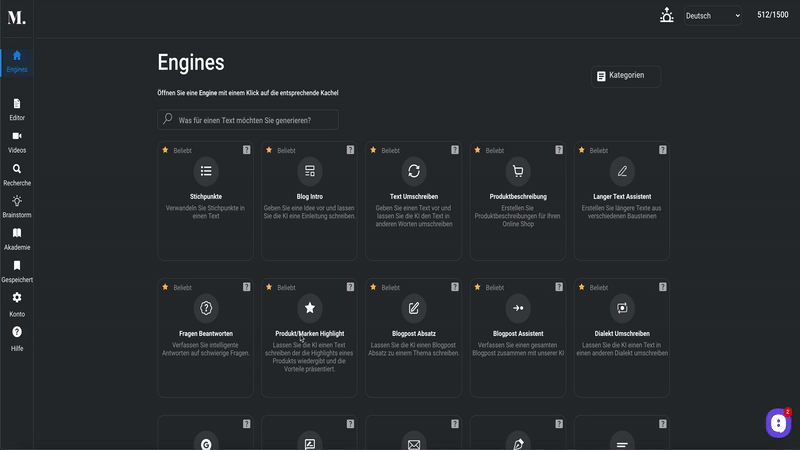Open the Produkt/Marken Highlight engine
Screen dimensions: 800x450
pyautogui.click(x=309, y=338)
